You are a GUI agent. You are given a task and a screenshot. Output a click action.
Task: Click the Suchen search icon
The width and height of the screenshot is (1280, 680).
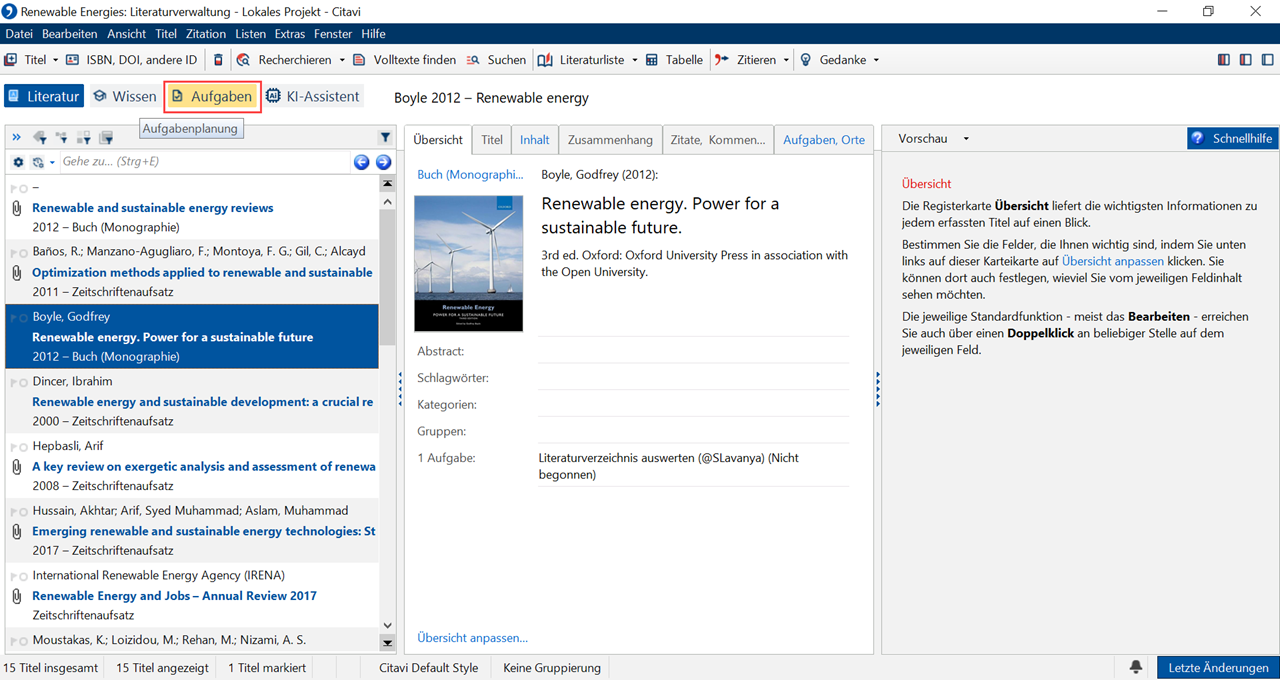pos(474,60)
